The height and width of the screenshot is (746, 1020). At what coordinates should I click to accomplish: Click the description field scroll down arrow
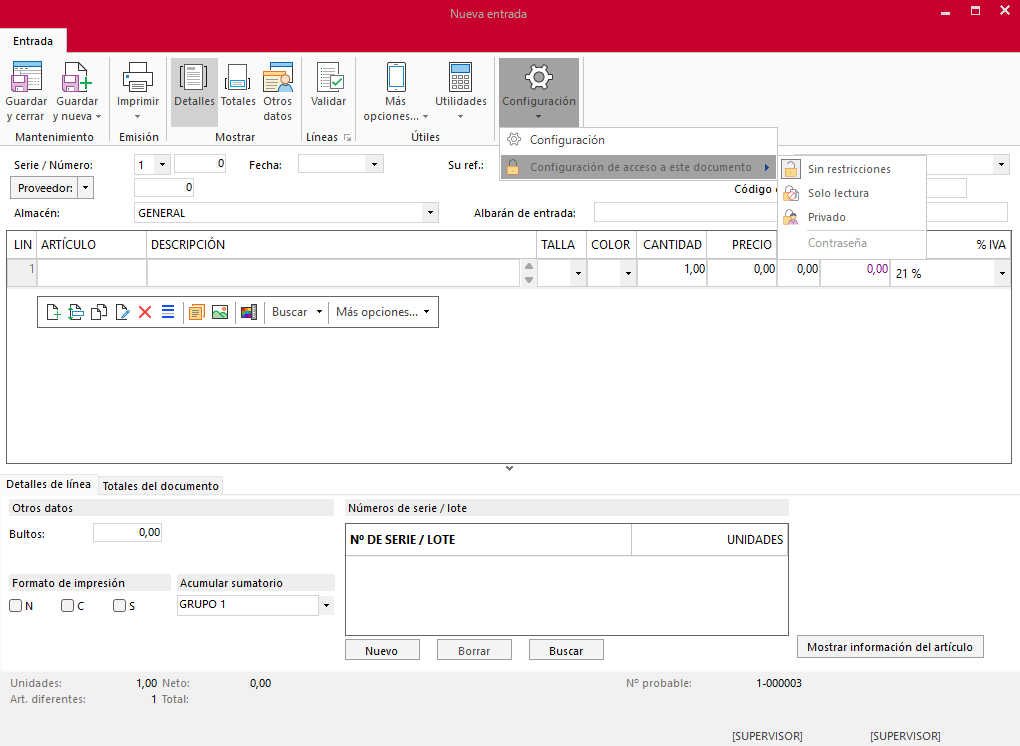coord(529,280)
